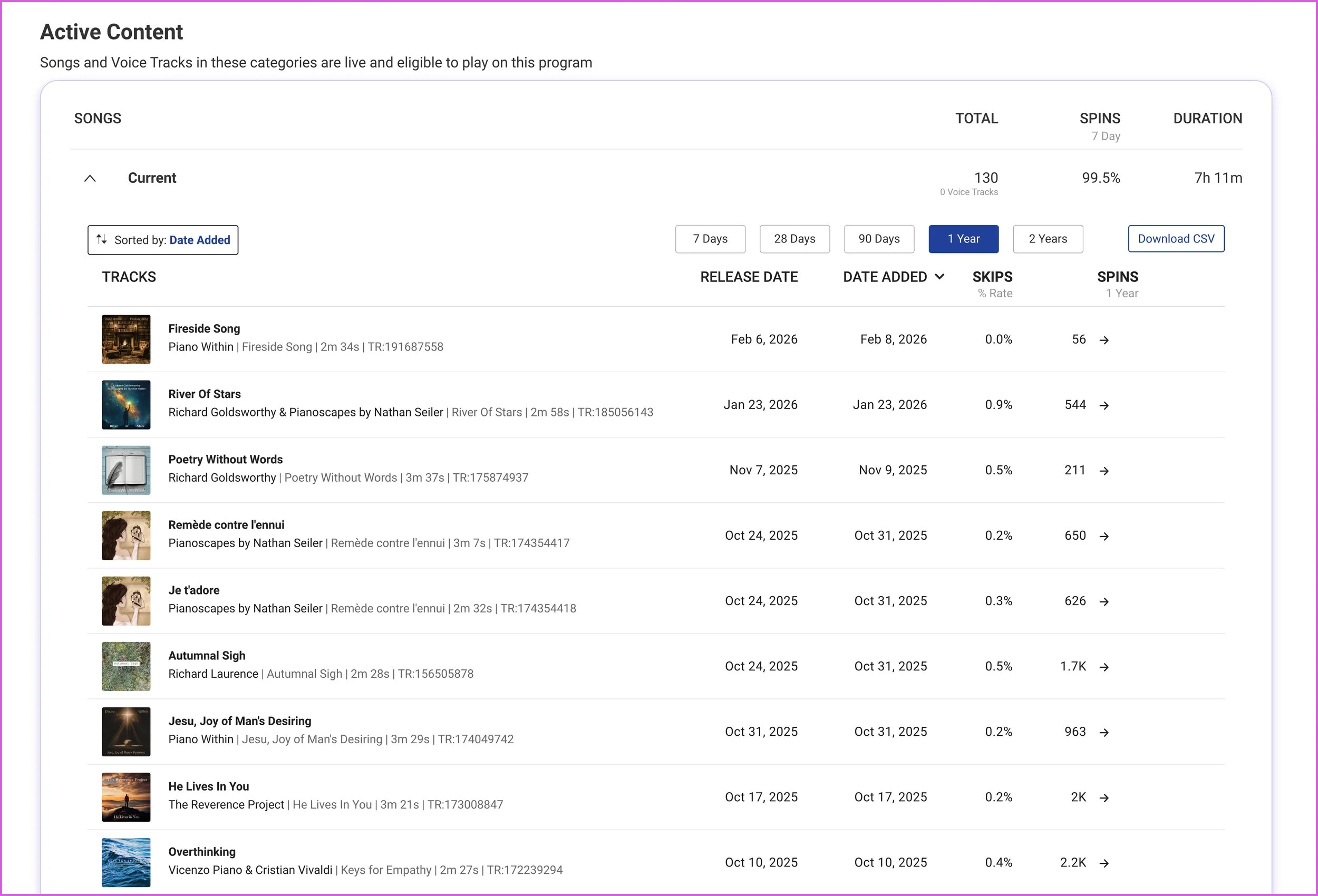Click the arrow beside Poetry Without Words spins
This screenshot has height=896, width=1318.
click(1103, 471)
